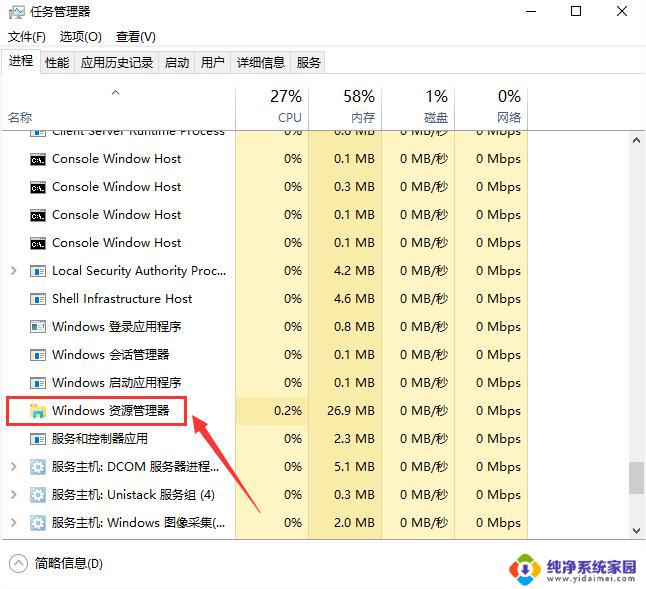Image resolution: width=646 pixels, height=589 pixels.
Task: Expand the Local Security Authority Process row
Action: click(x=13, y=271)
